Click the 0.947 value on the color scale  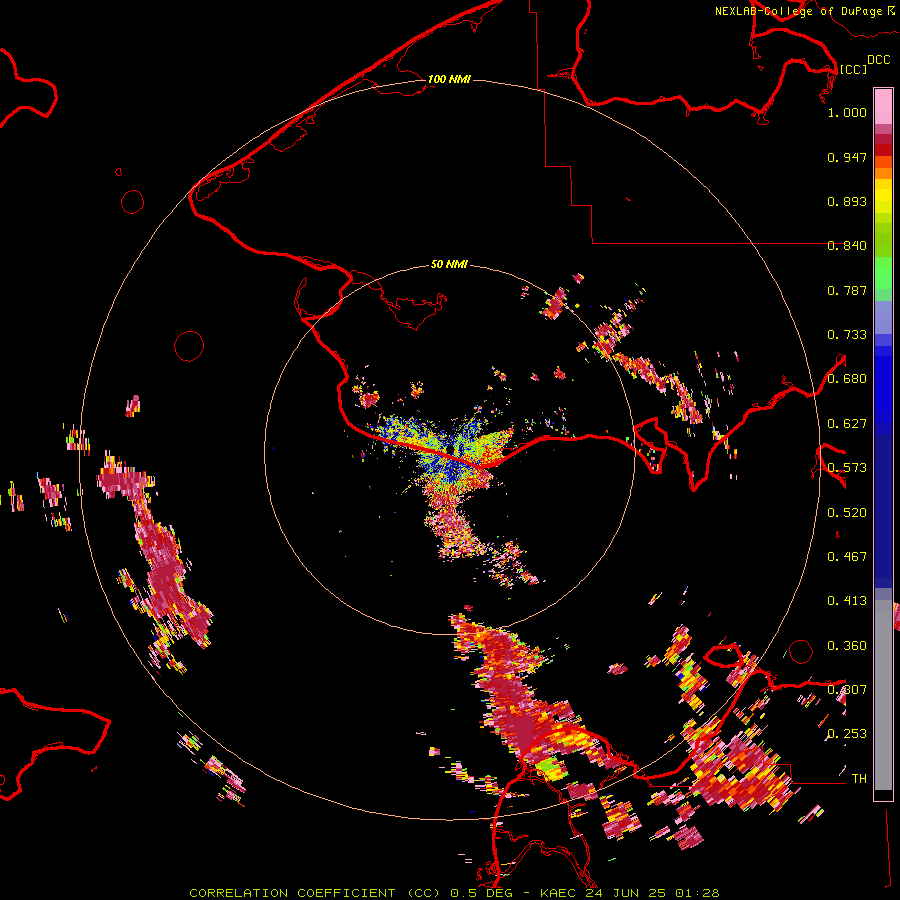click(x=847, y=157)
